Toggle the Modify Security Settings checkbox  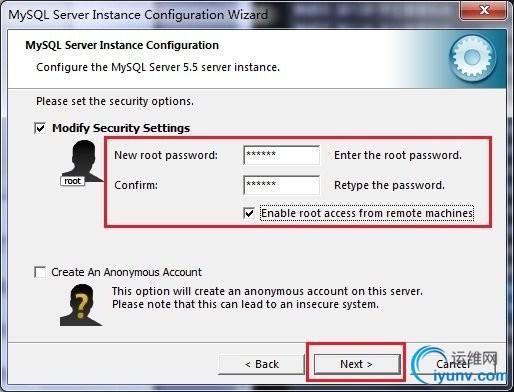(40, 128)
